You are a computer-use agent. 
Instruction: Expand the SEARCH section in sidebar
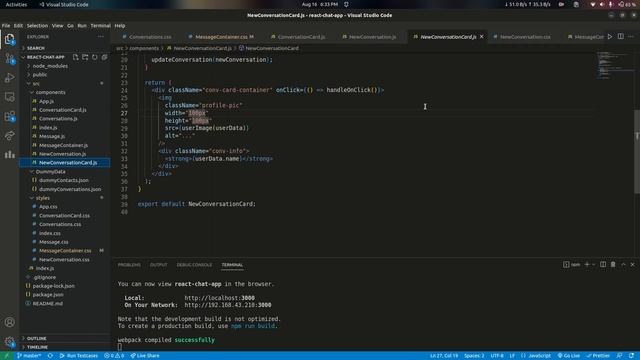[x=36, y=48]
